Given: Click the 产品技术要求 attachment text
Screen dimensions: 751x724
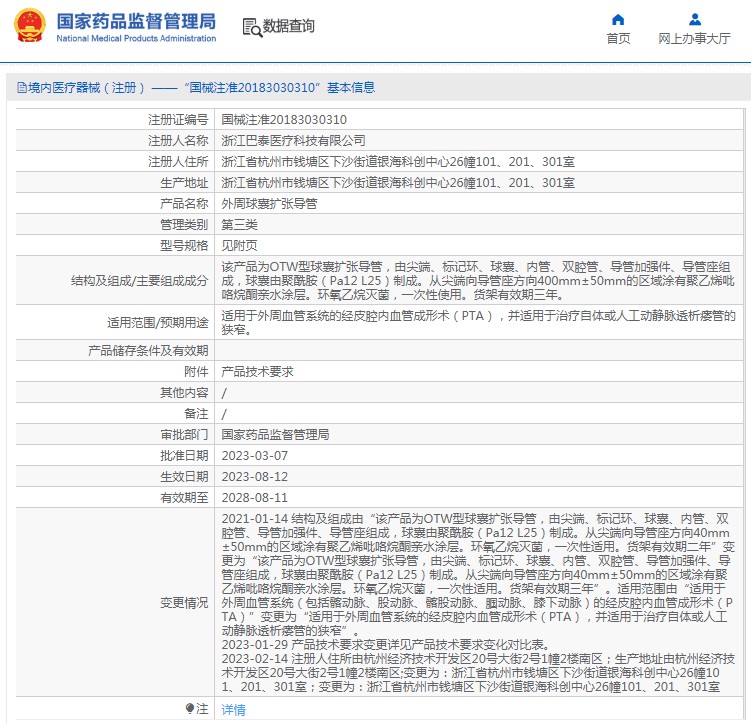Looking at the screenshot, I should click(258, 372).
